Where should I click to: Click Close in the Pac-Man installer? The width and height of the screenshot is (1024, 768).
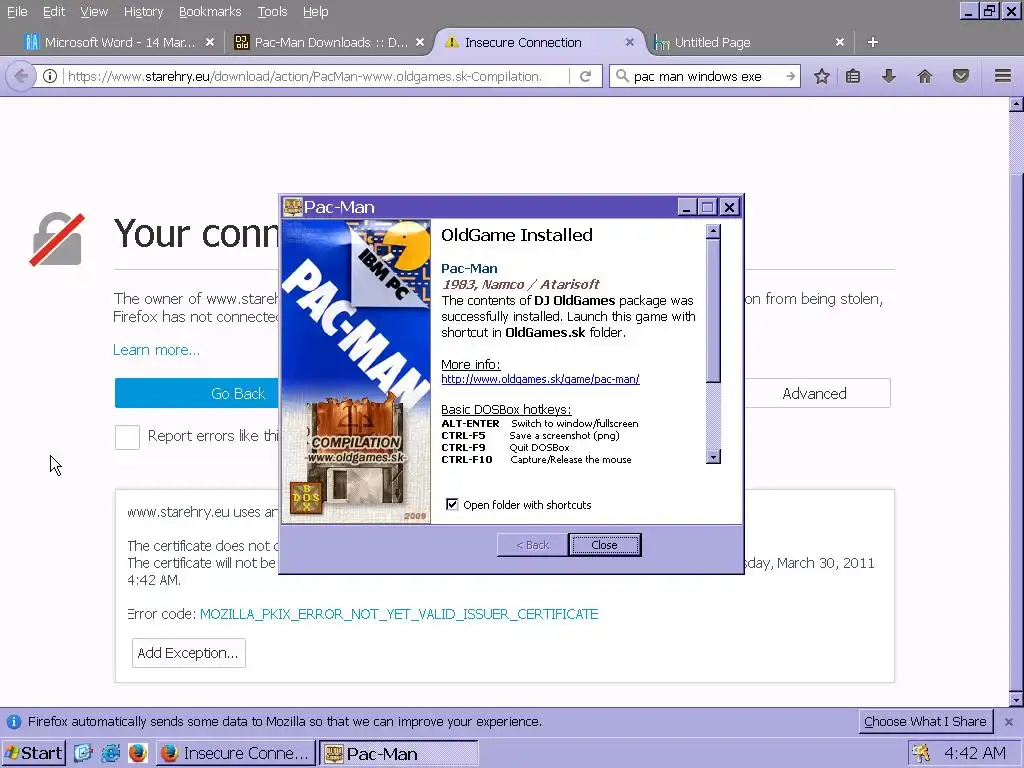point(604,545)
